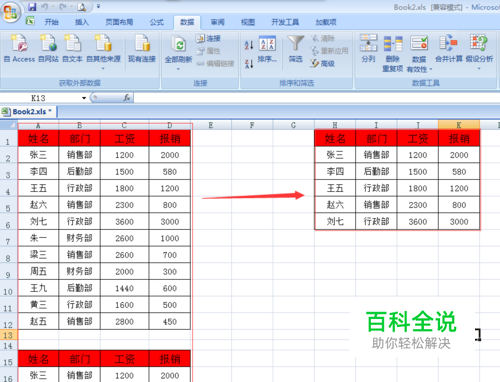Click 删除重复项 remove duplicates
500x382 pixels.
click(x=393, y=53)
